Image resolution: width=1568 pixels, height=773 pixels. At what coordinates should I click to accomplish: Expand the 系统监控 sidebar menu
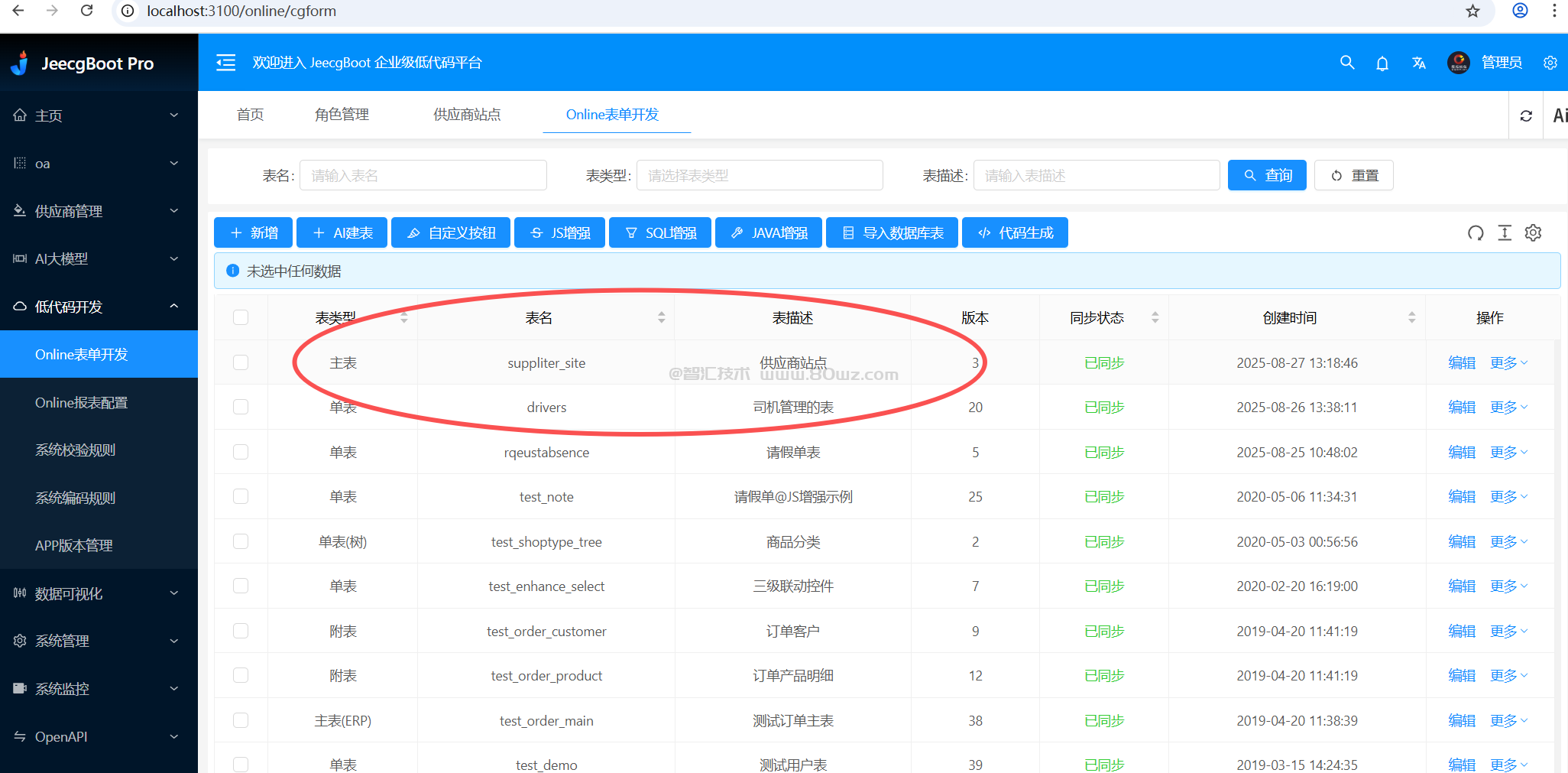click(x=99, y=689)
